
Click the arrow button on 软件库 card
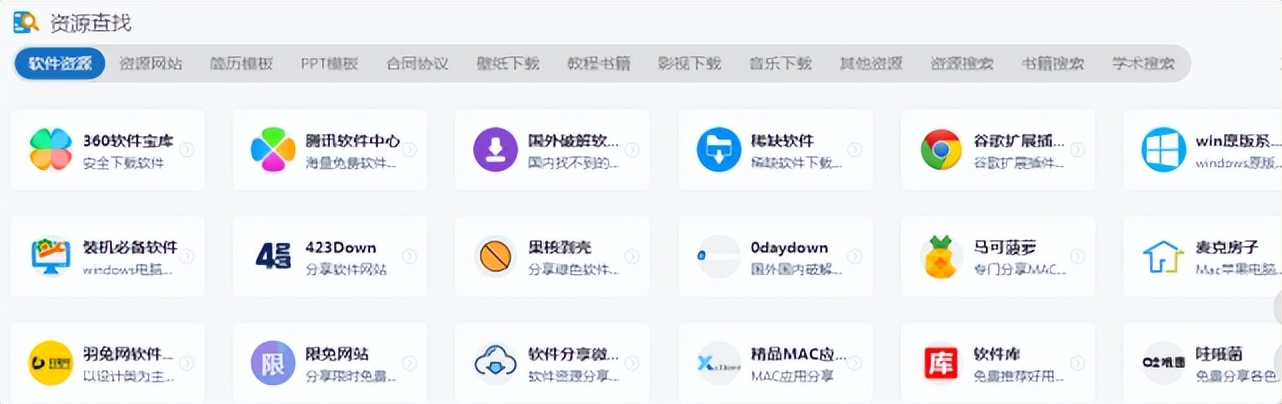pos(1077,363)
